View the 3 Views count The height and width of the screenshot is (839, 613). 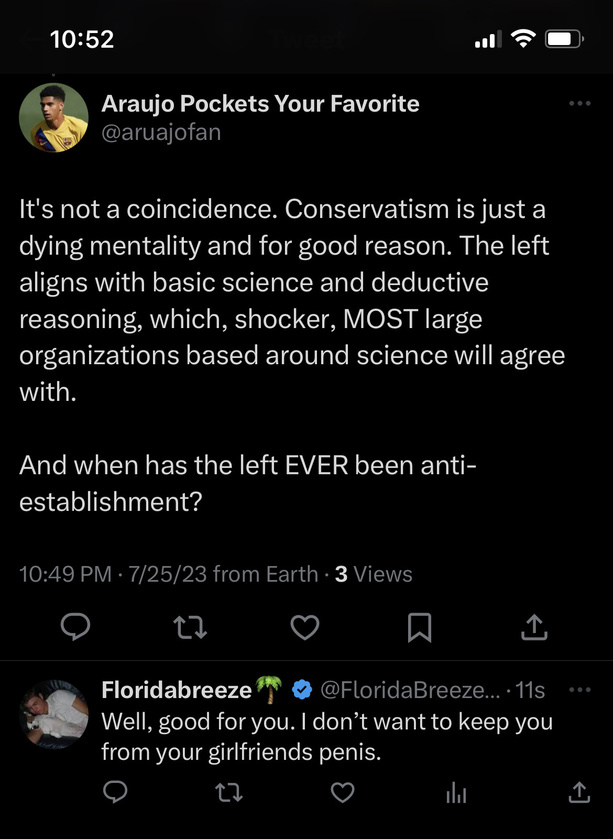pyautogui.click(x=373, y=574)
